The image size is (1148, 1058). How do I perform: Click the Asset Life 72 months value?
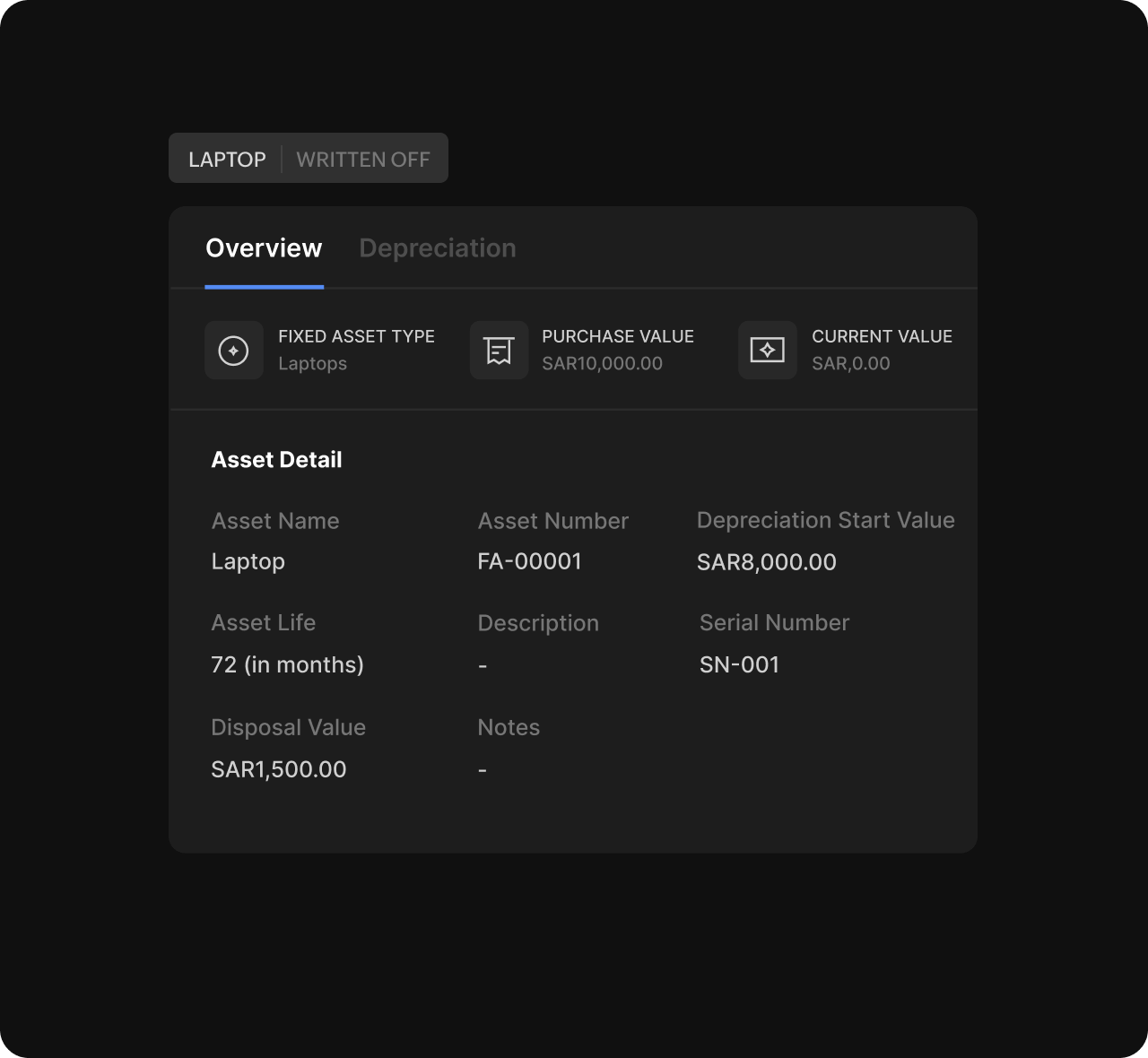[x=287, y=664]
